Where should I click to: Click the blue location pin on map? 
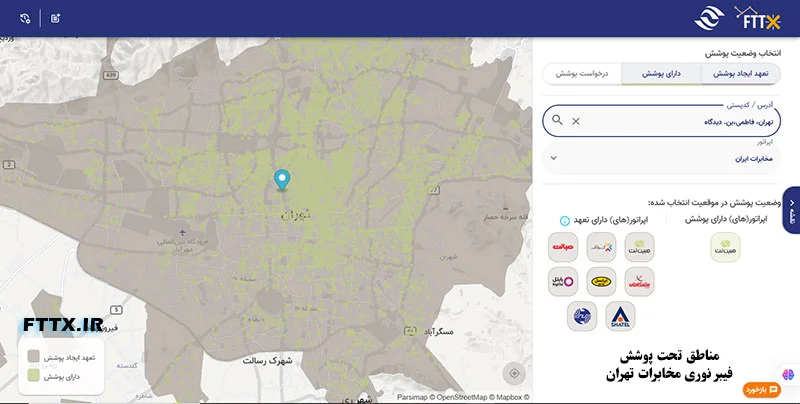(282, 180)
